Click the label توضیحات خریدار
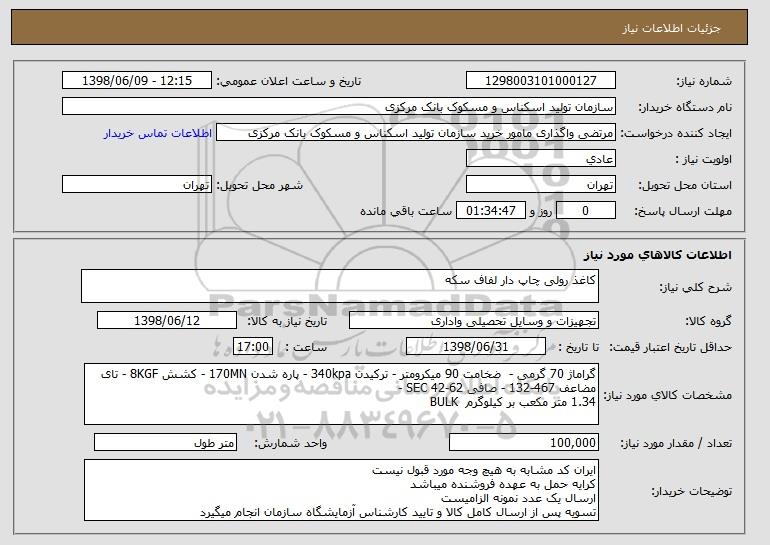 (691, 491)
